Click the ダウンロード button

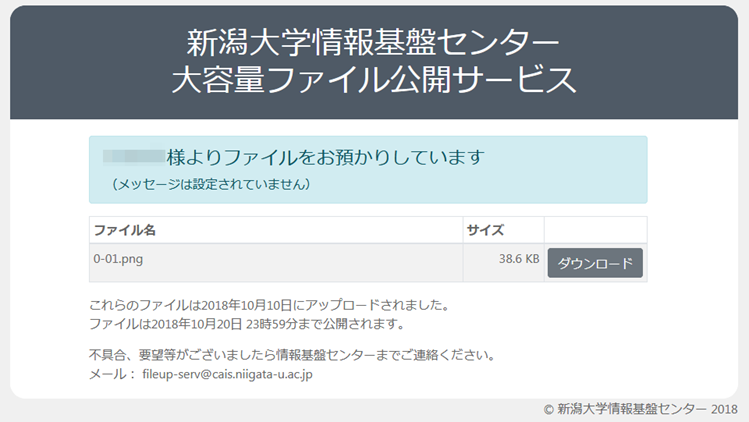coord(595,263)
